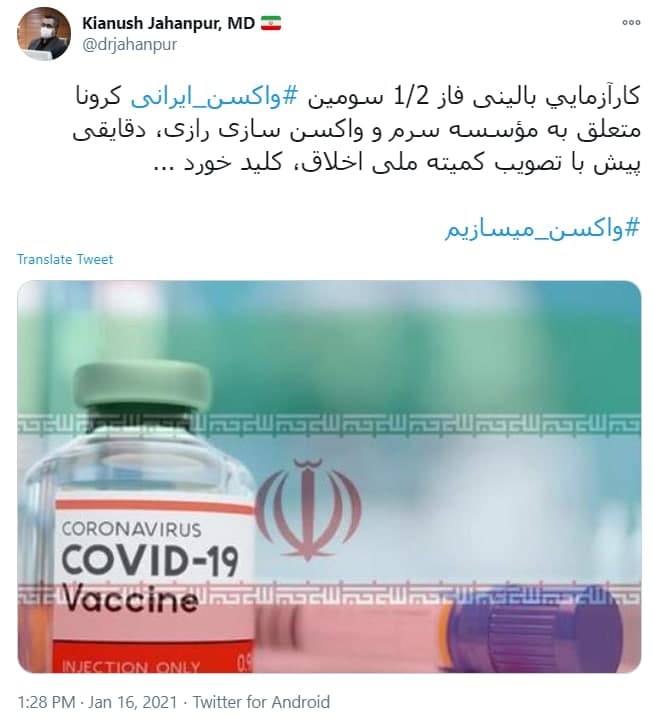
Task: Click the red Iran emblem in the image
Action: tap(308, 509)
